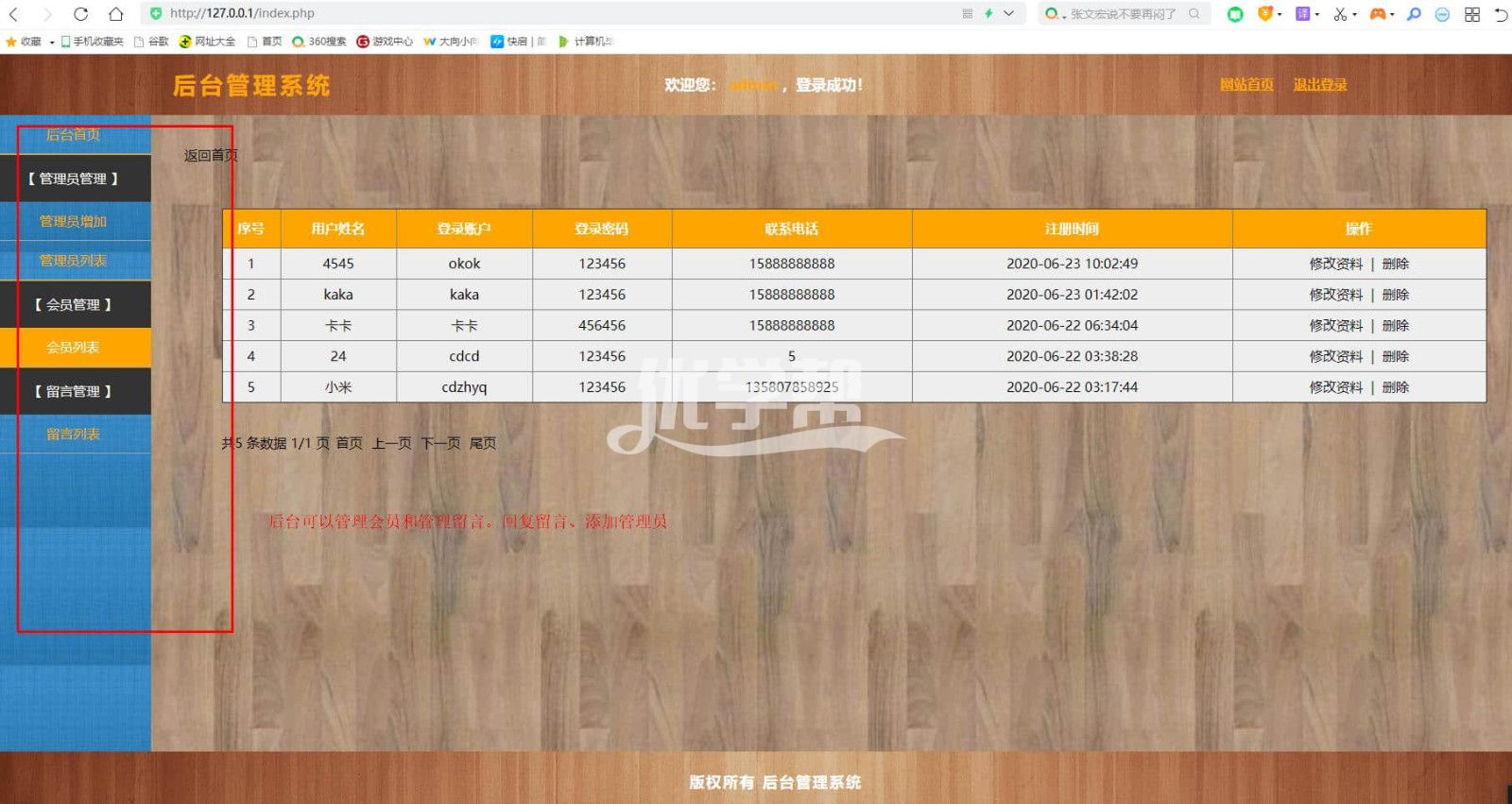Image resolution: width=1512 pixels, height=804 pixels.
Task: Click the browser back arrow
Action: click(14, 14)
